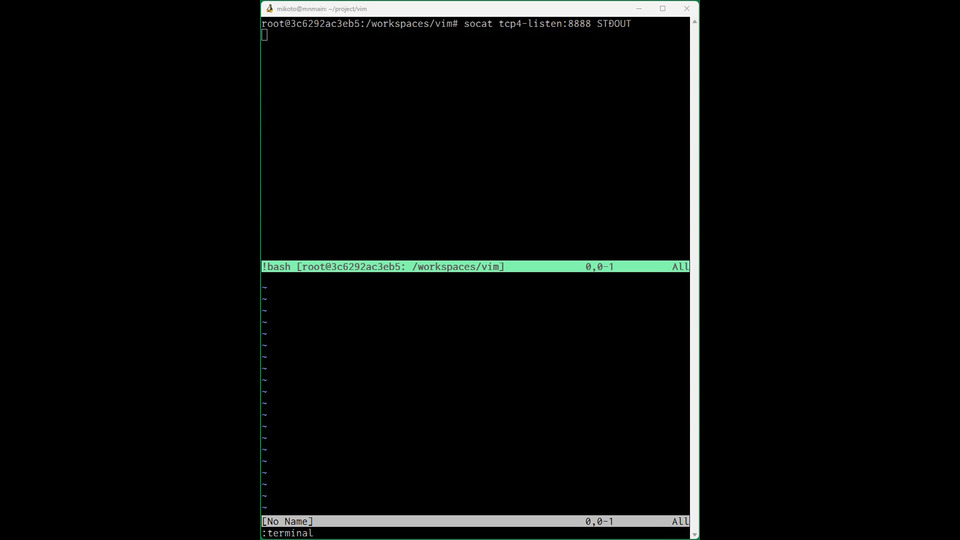Click the Linux penguin icon in title bar
This screenshot has width=960, height=540.
click(x=269, y=9)
